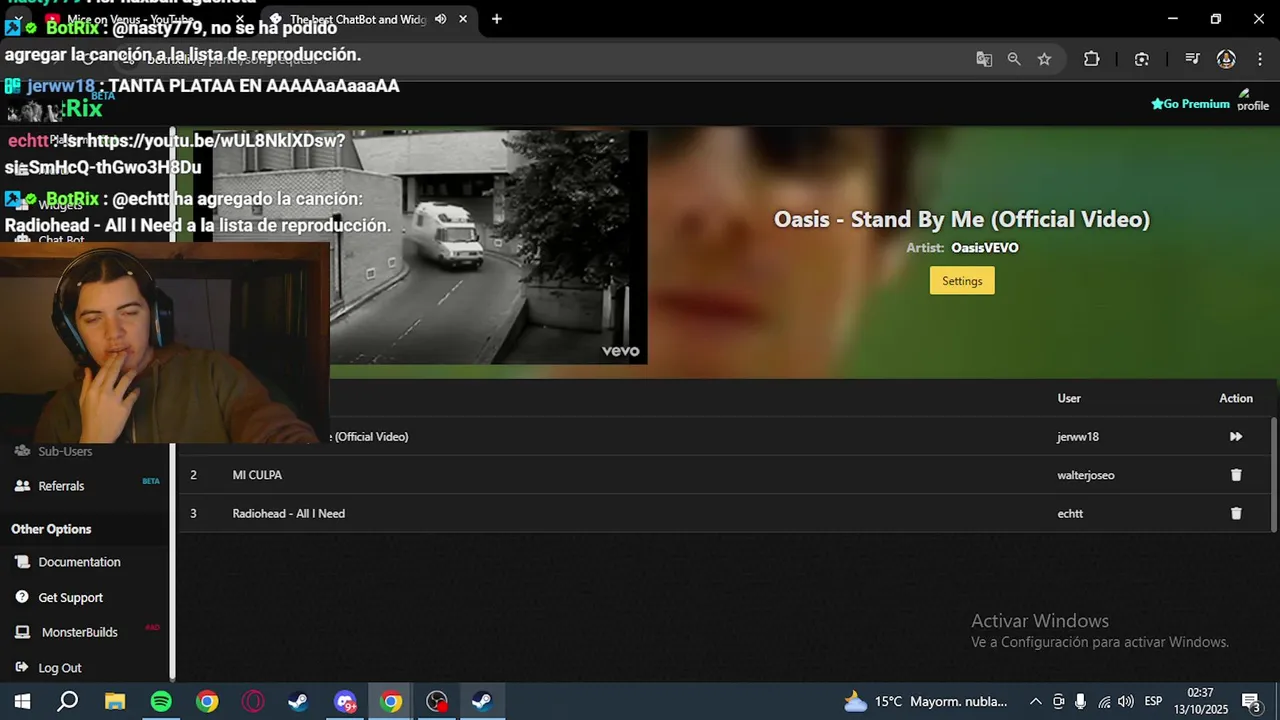The height and width of the screenshot is (720, 1280).
Task: Open Windows taskbar search
Action: [67, 702]
